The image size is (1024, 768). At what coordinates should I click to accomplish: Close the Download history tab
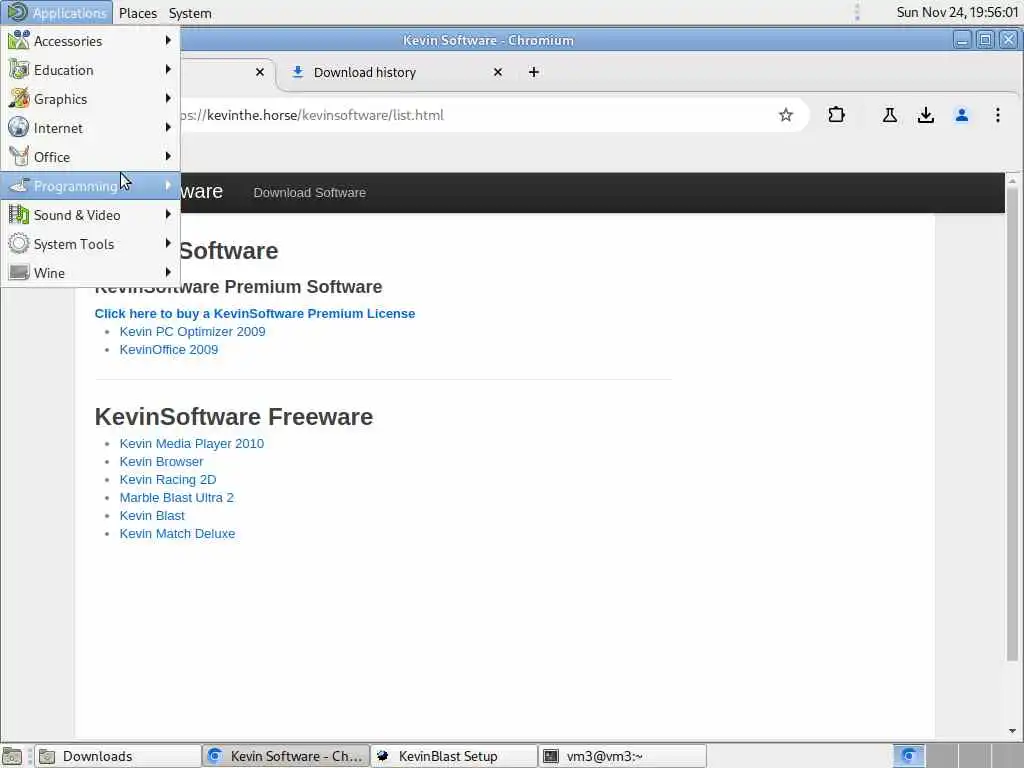(498, 72)
